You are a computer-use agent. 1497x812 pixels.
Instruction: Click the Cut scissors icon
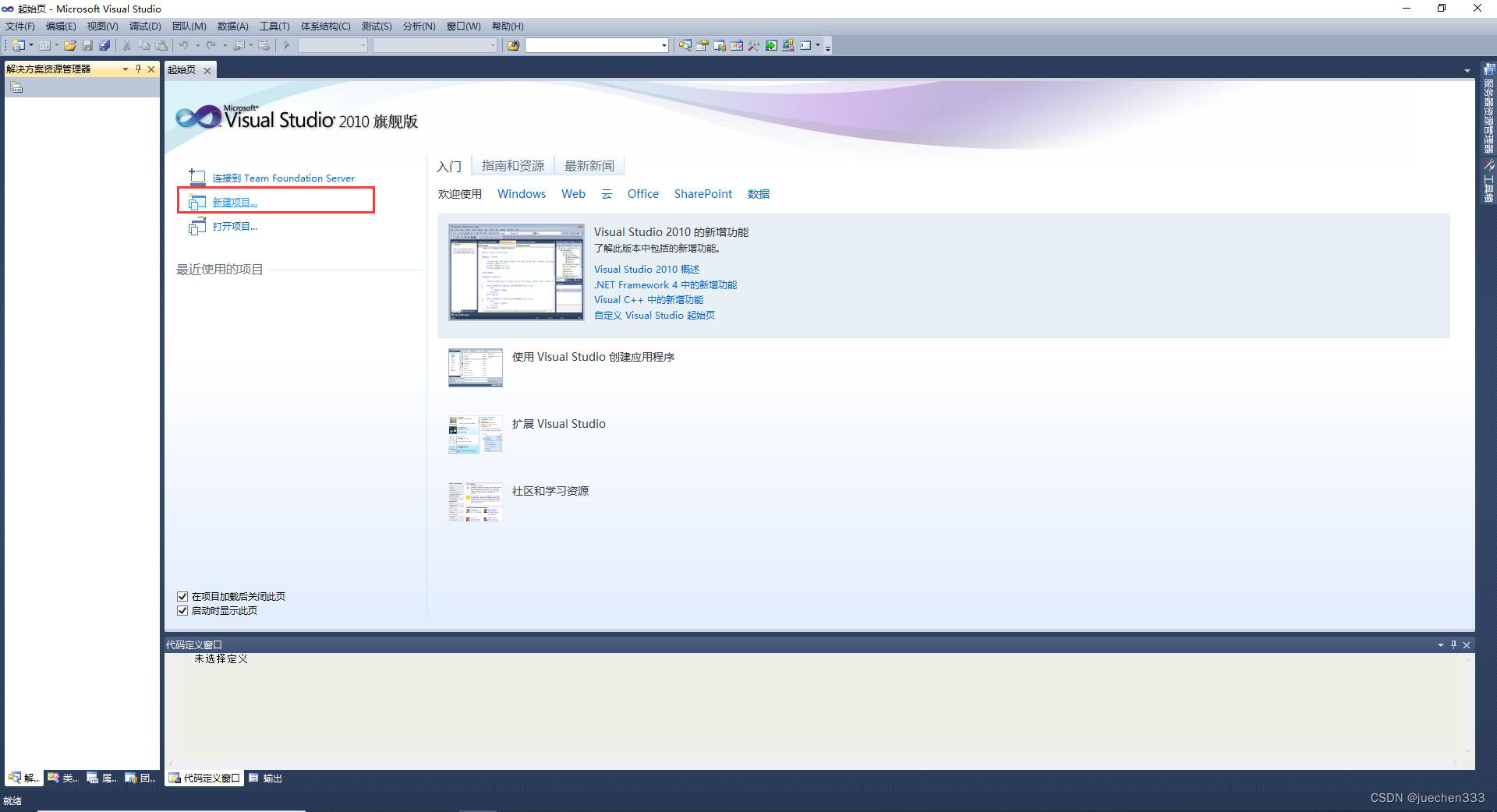tap(126, 45)
